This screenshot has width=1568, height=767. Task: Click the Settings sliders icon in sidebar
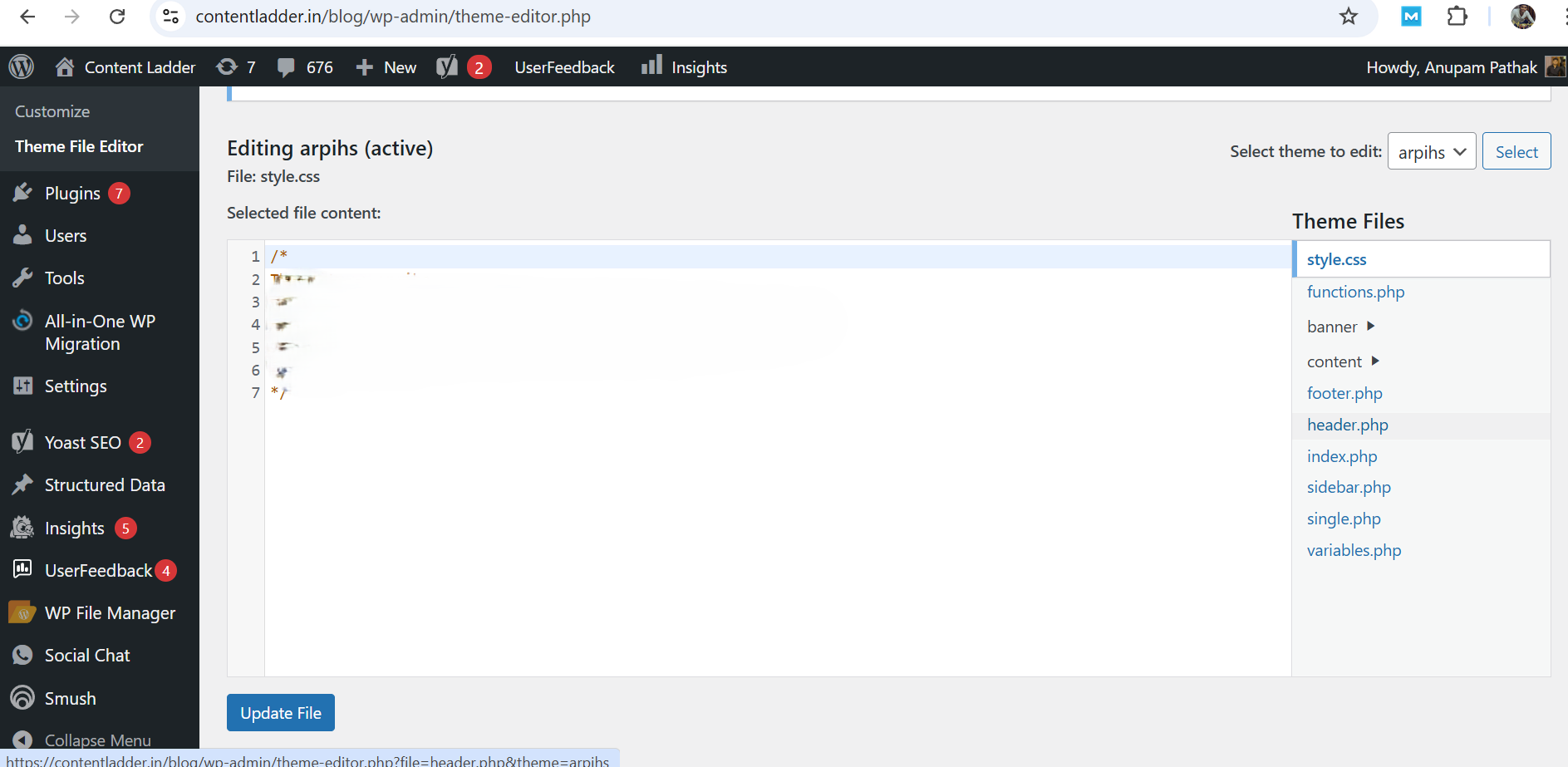pyautogui.click(x=22, y=386)
